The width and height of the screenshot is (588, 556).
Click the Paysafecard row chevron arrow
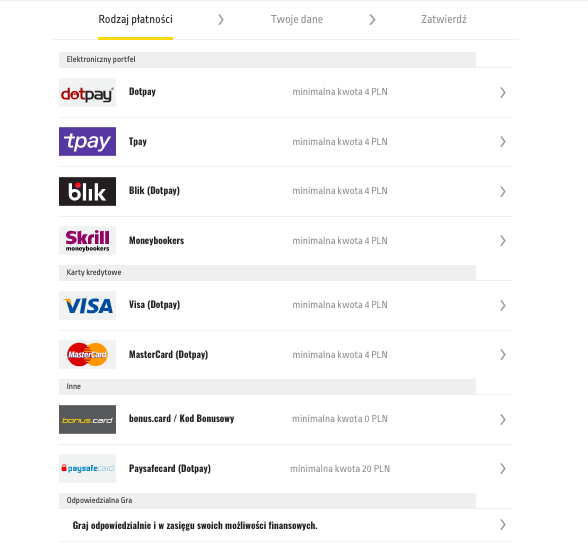click(x=503, y=468)
